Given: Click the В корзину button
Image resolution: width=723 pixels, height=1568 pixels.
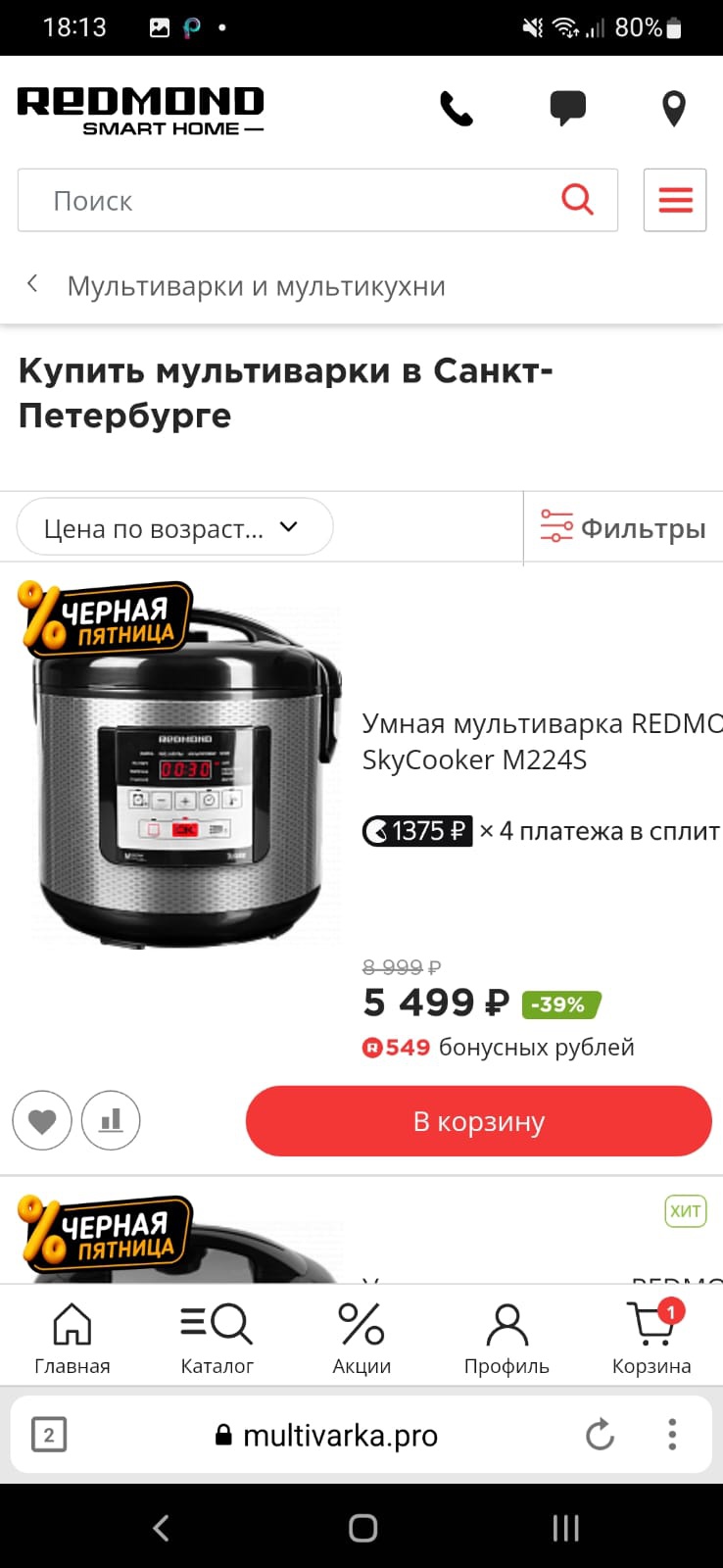Looking at the screenshot, I should point(479,1121).
